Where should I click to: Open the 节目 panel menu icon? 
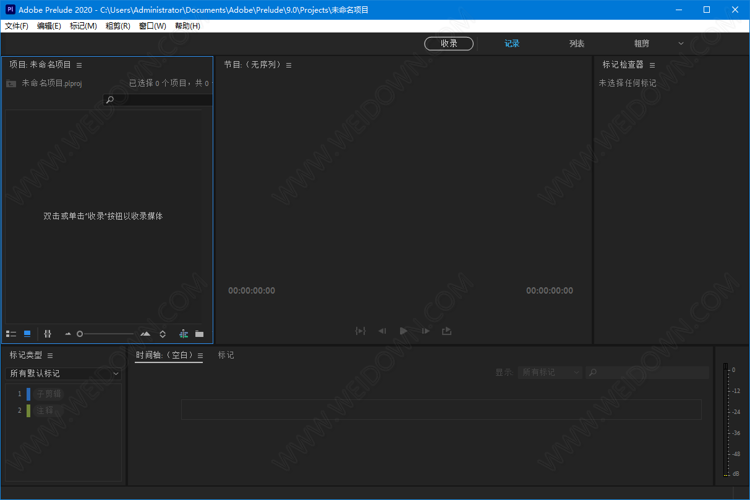(289, 65)
